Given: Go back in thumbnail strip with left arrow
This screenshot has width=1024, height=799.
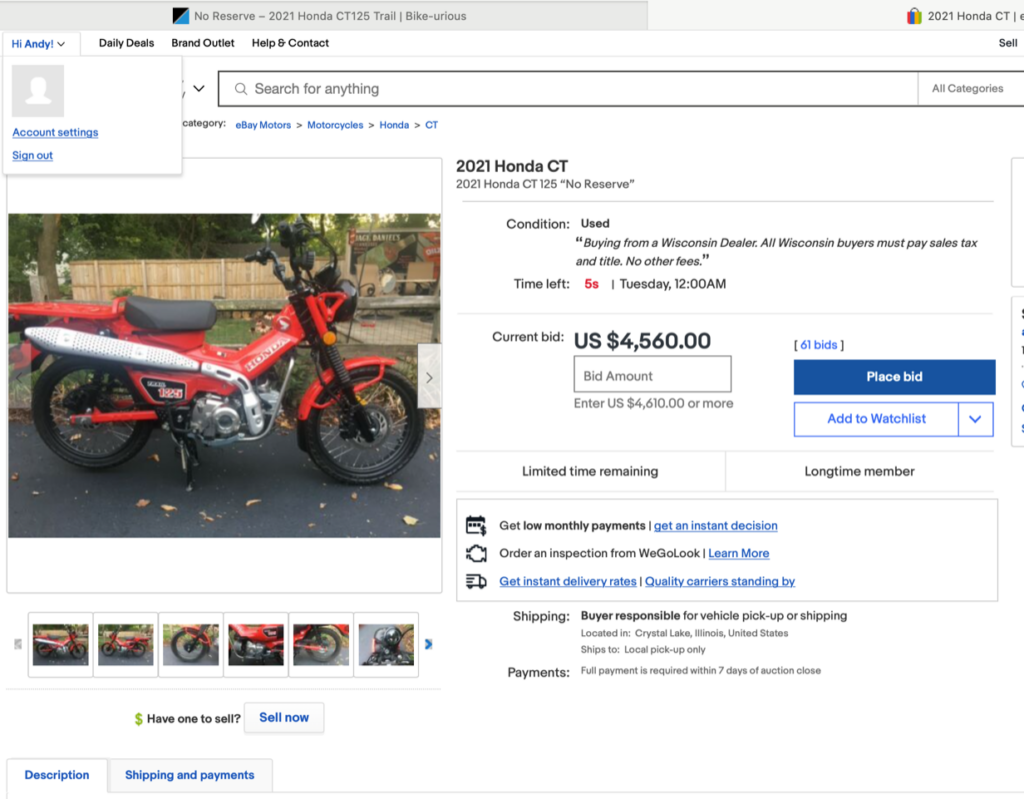Looking at the screenshot, I should coord(18,644).
